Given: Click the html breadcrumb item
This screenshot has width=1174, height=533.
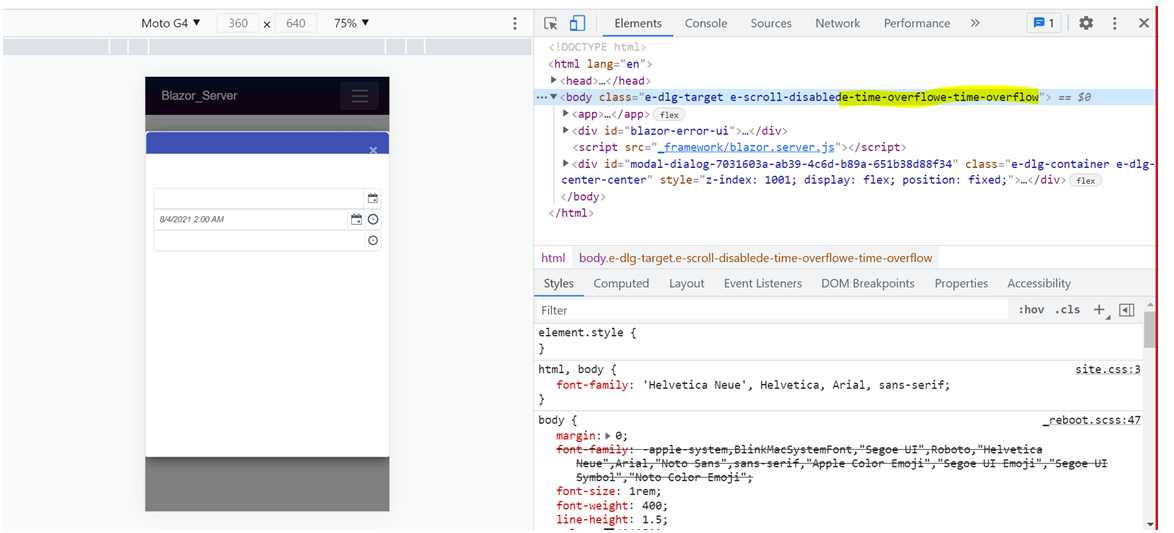Looking at the screenshot, I should (553, 258).
